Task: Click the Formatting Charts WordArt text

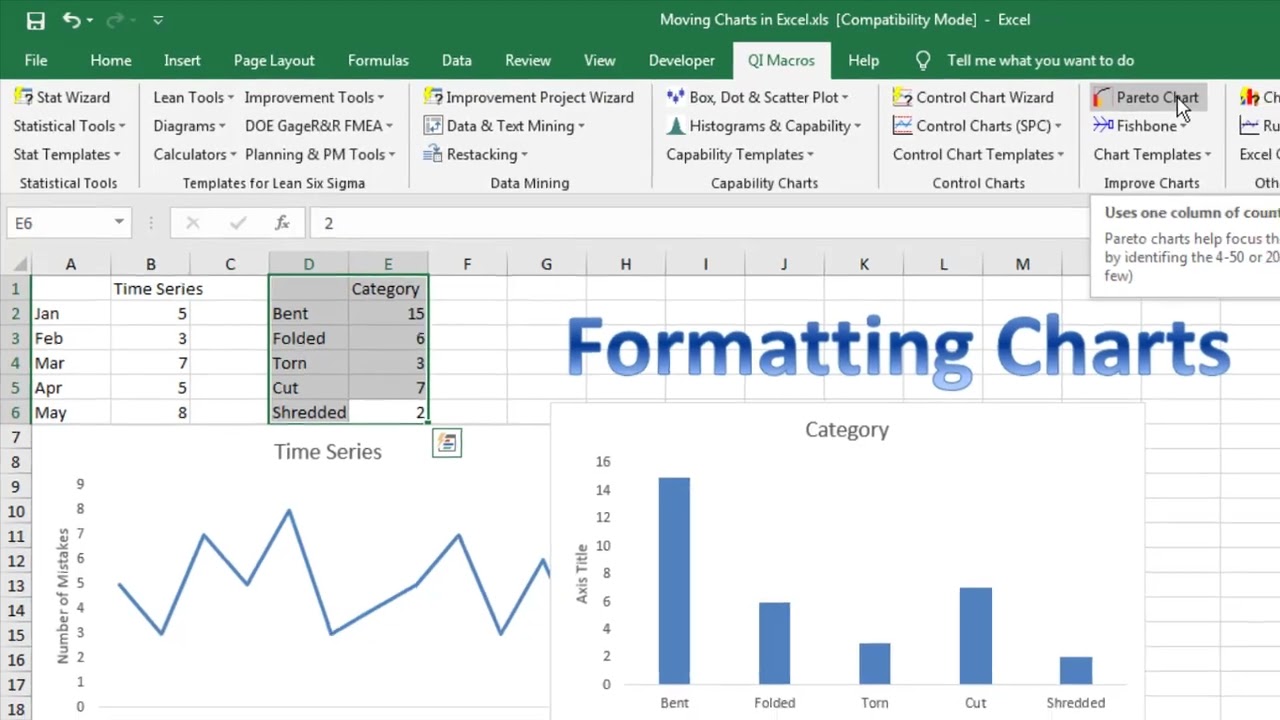Action: (897, 349)
